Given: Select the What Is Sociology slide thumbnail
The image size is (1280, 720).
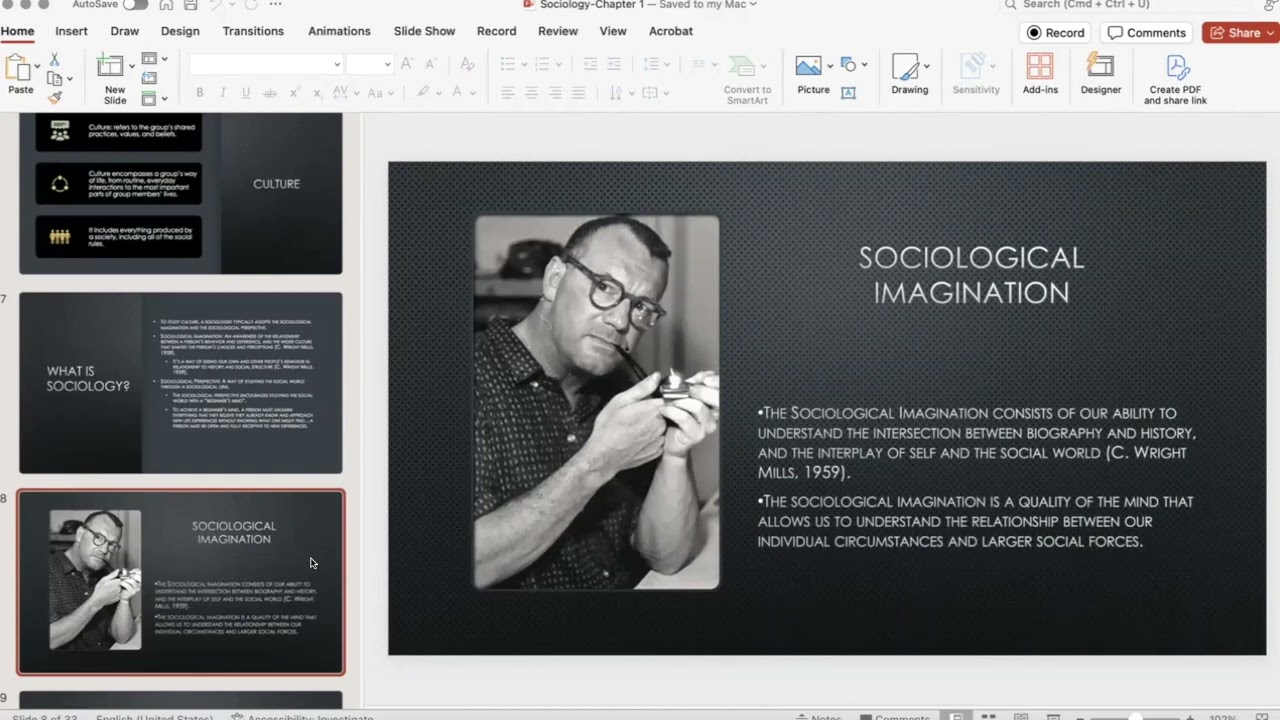Looking at the screenshot, I should [x=181, y=383].
